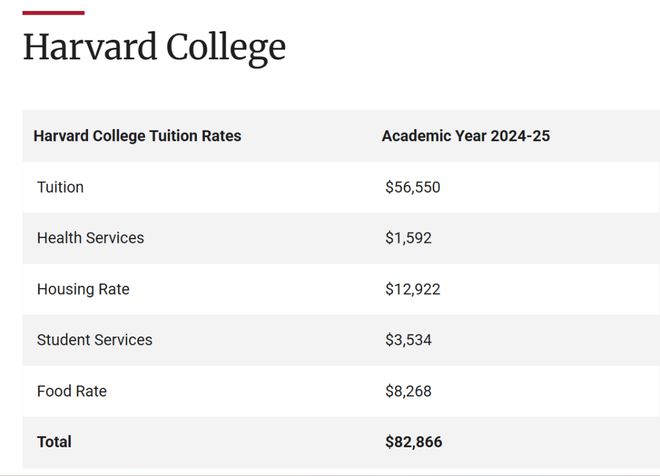The image size is (660, 476).
Task: Click the word Harvard in the page title
Action: click(90, 46)
